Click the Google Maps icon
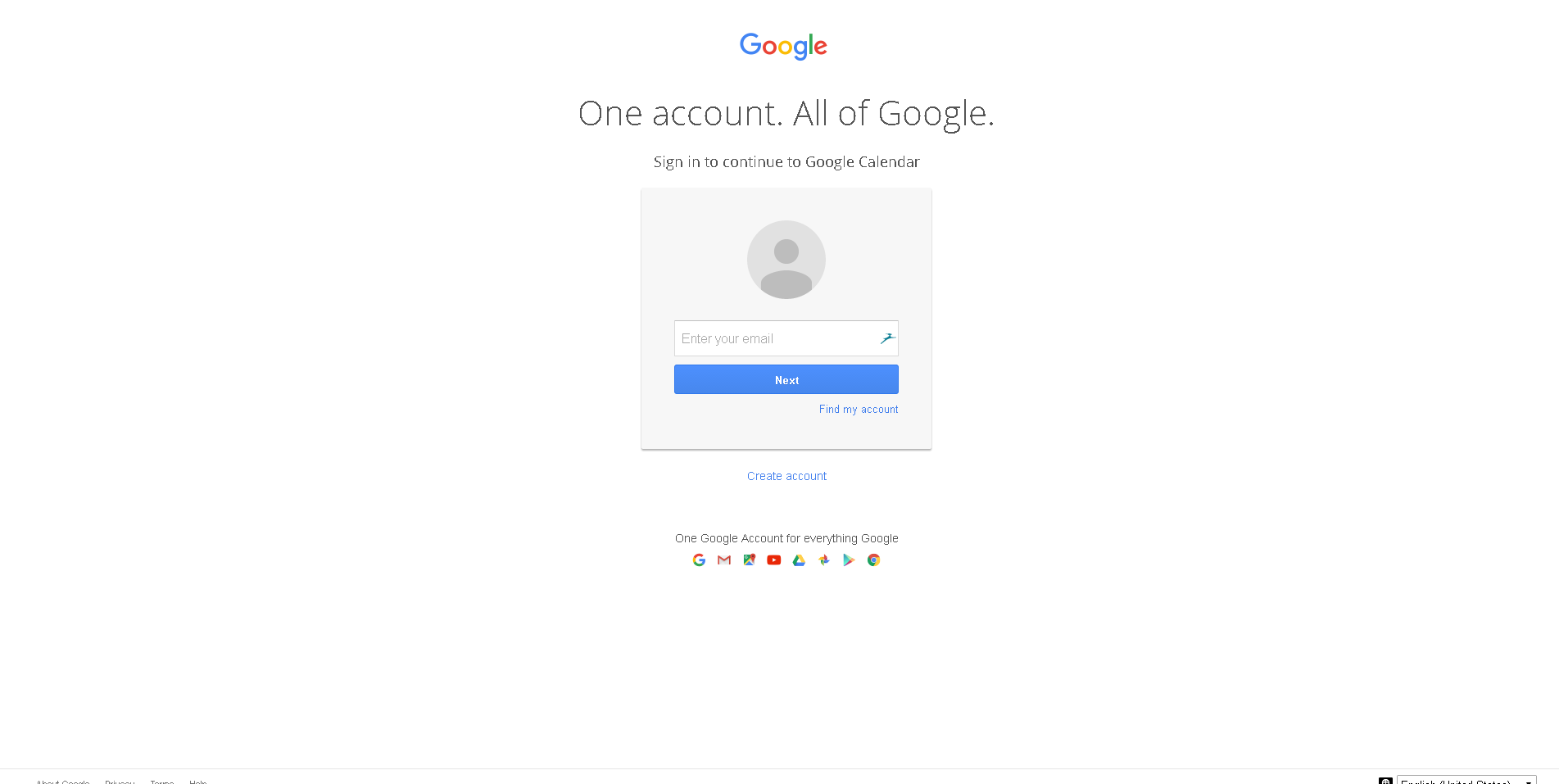 coord(749,560)
